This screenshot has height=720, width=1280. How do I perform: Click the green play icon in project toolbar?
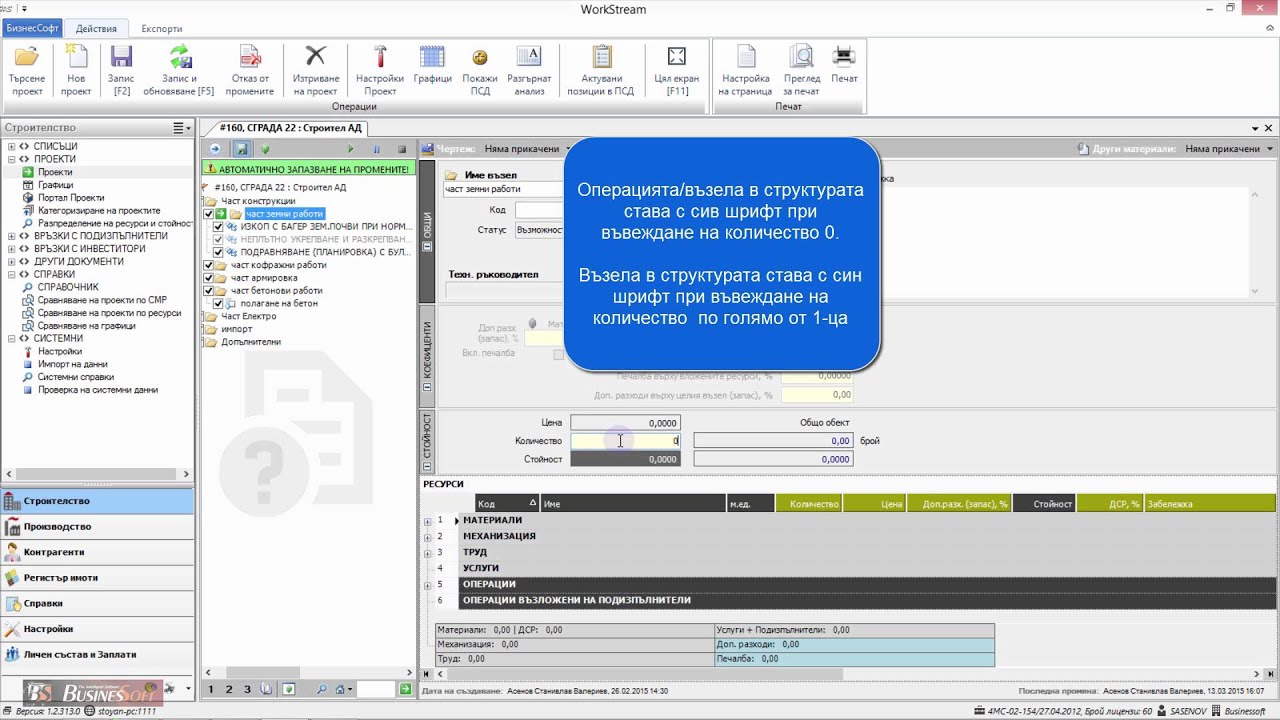pyautogui.click(x=351, y=149)
